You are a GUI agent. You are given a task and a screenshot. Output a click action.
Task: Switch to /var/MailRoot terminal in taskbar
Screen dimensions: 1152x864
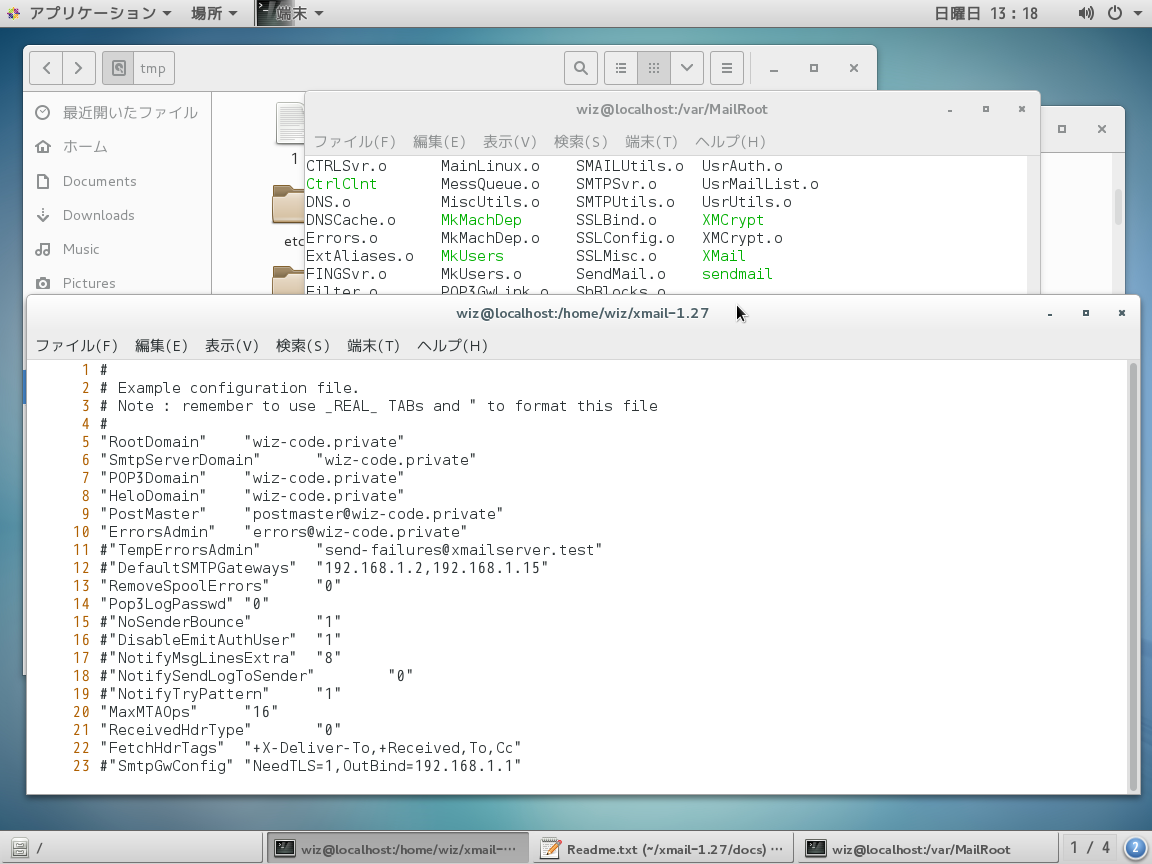(x=927, y=849)
